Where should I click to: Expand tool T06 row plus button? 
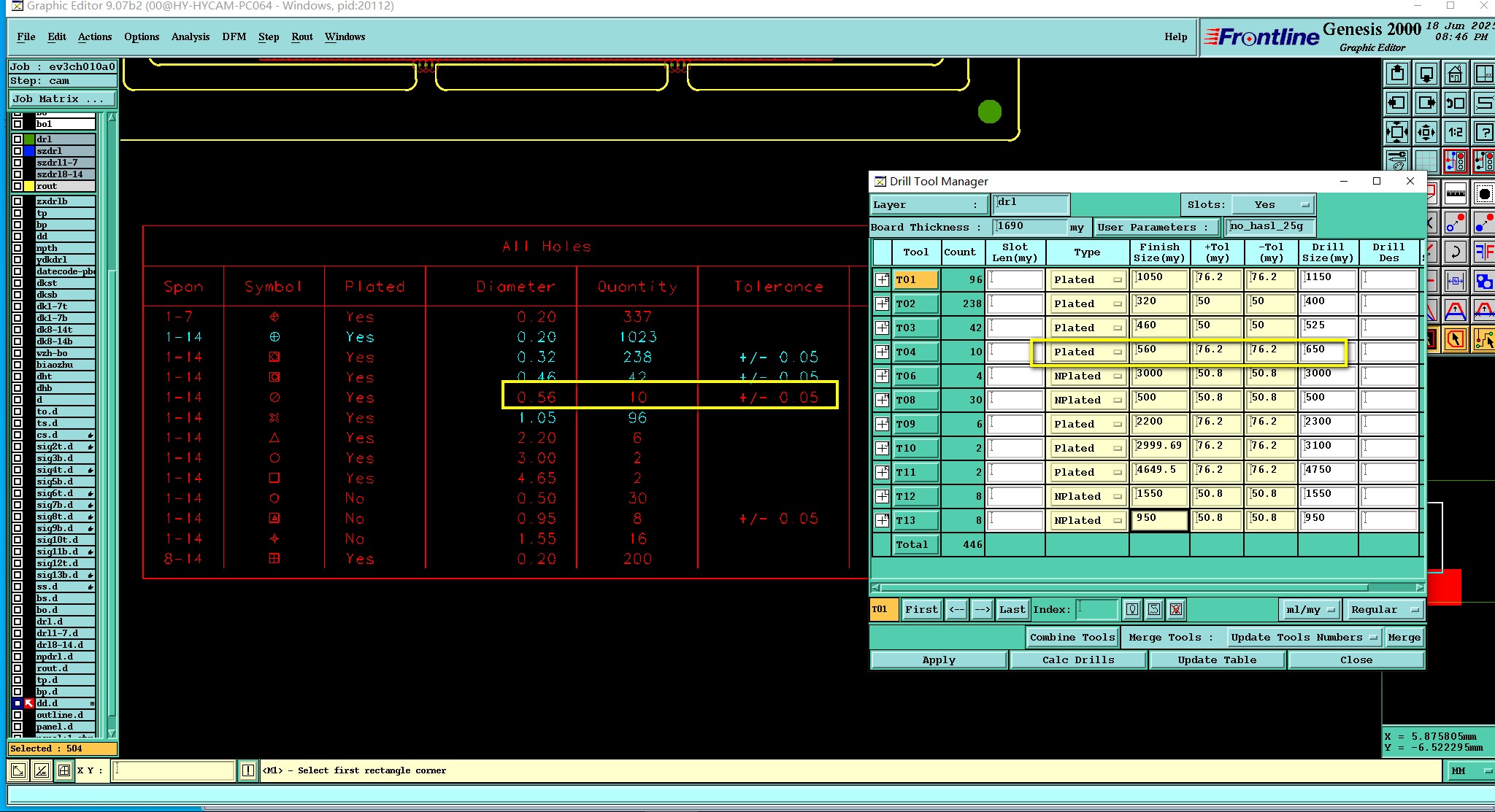[882, 376]
